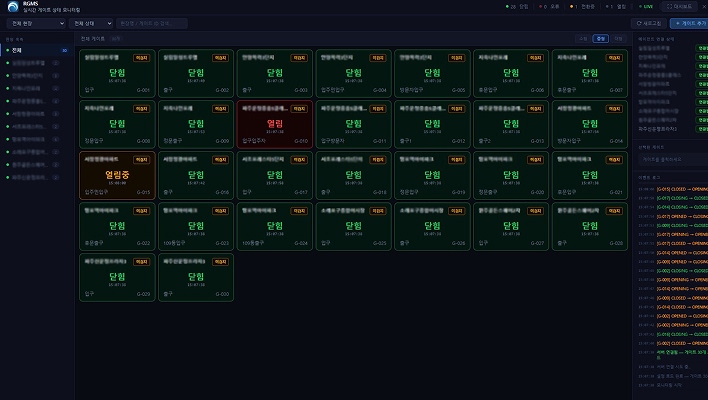This screenshot has height=400, width=708.
Task: Click the orange badge on card G-020
Action: coord(535,160)
